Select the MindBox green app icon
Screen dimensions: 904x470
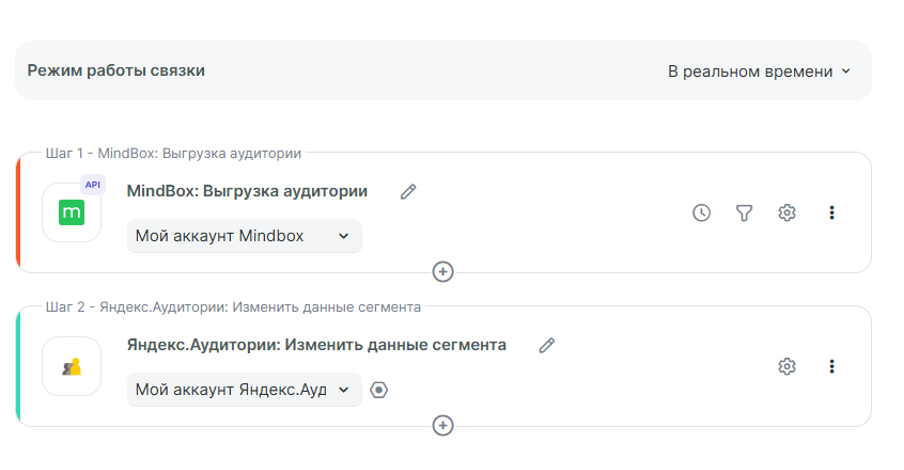71,212
